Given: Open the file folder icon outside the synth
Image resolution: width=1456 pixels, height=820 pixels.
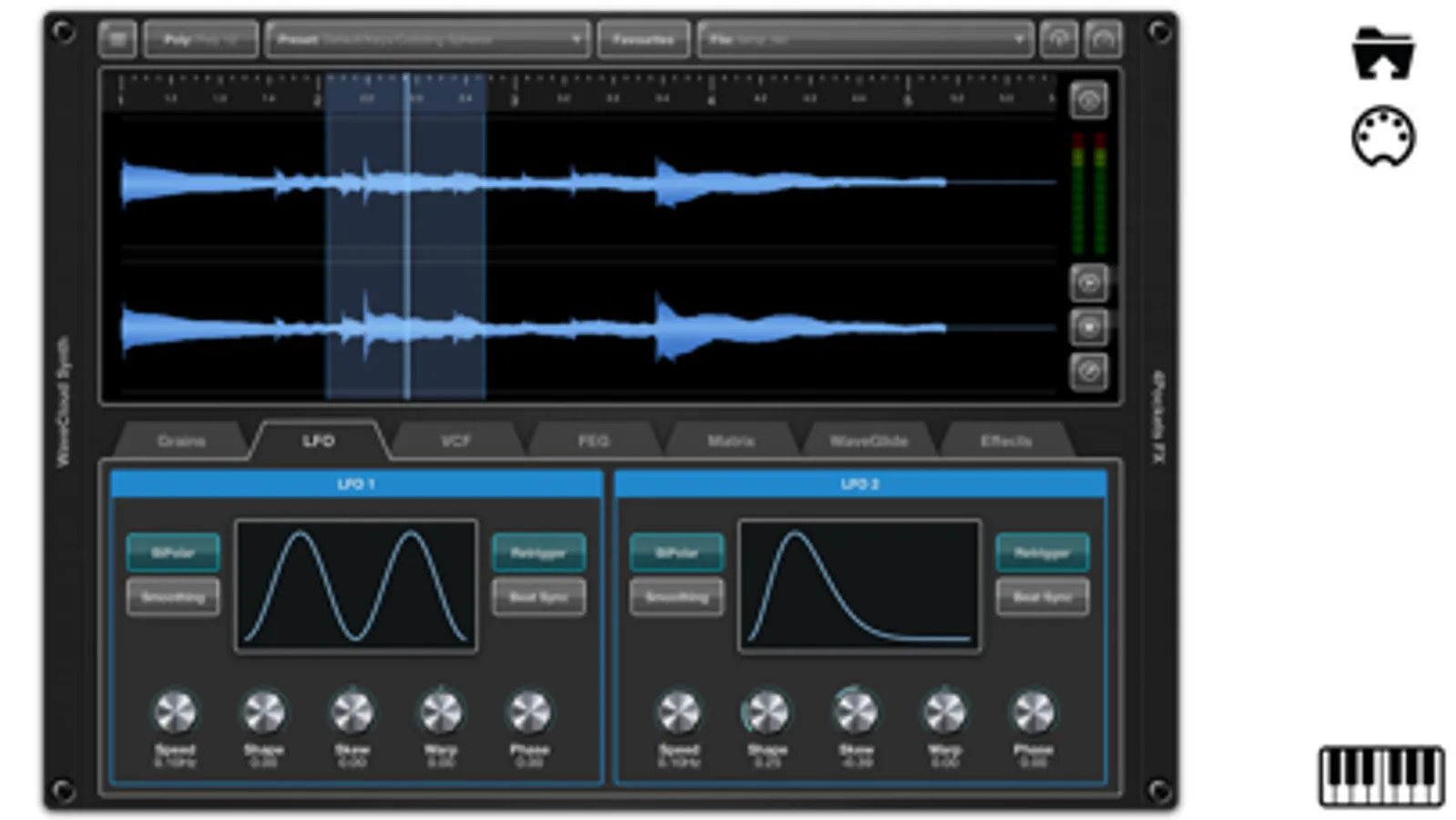Looking at the screenshot, I should click(x=1382, y=53).
